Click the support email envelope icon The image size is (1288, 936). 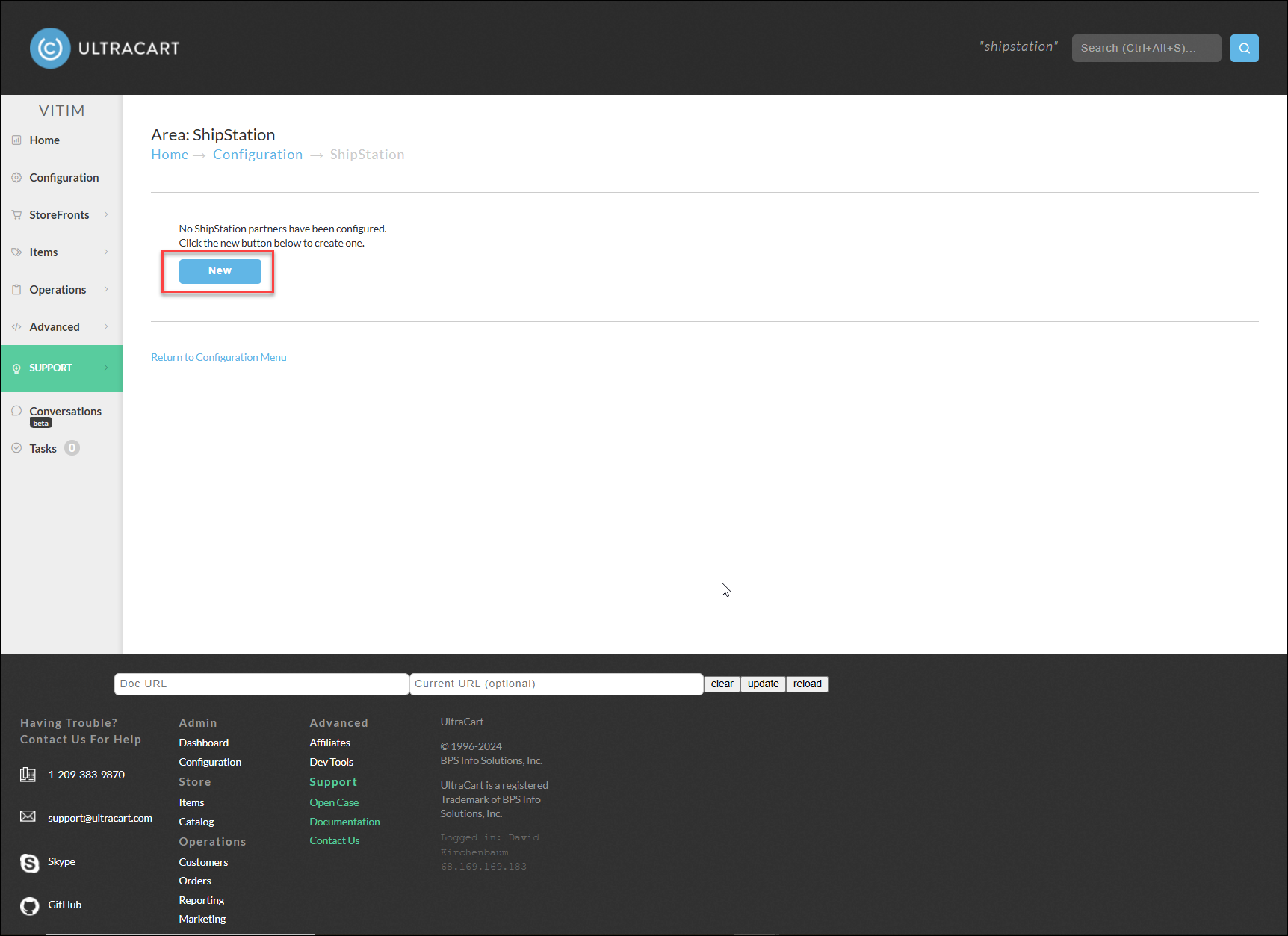28,816
